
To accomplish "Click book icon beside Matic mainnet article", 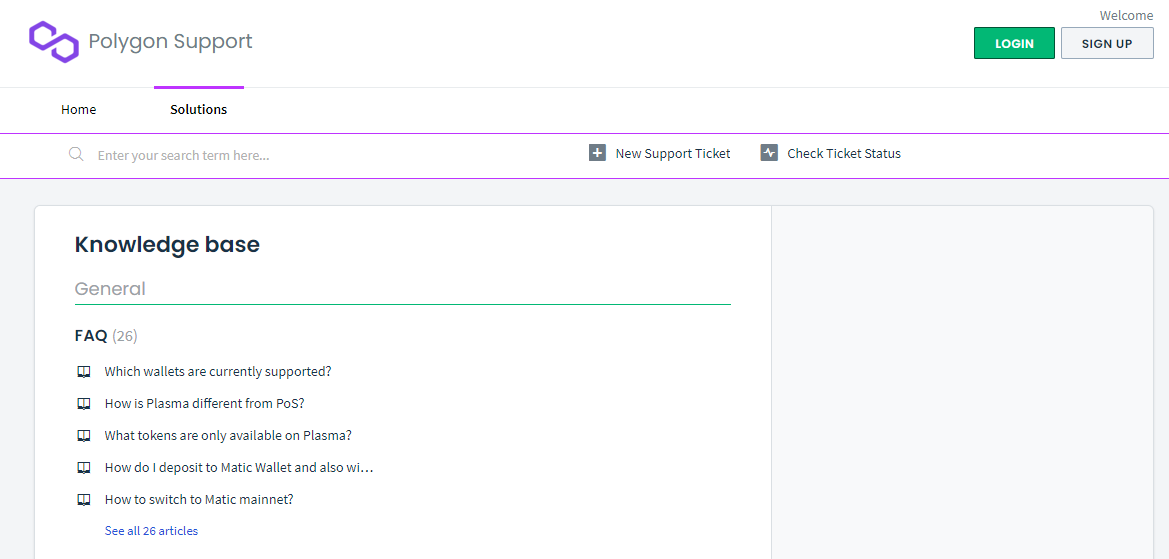I will pyautogui.click(x=84, y=500).
